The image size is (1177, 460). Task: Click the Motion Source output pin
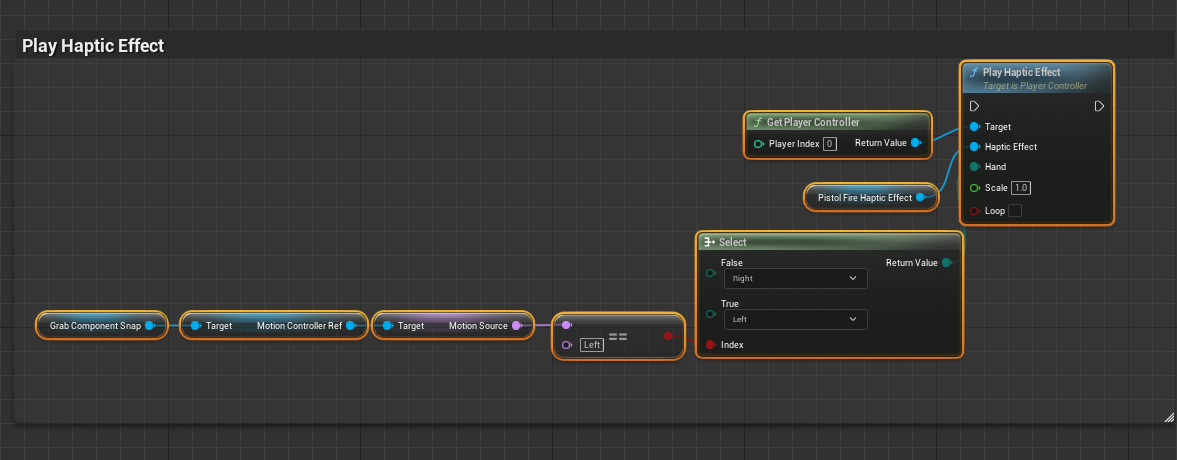pos(516,326)
